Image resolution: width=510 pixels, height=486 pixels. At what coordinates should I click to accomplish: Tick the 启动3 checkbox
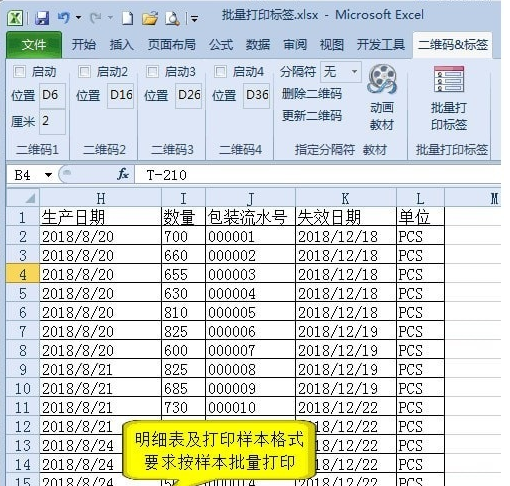coord(152,71)
